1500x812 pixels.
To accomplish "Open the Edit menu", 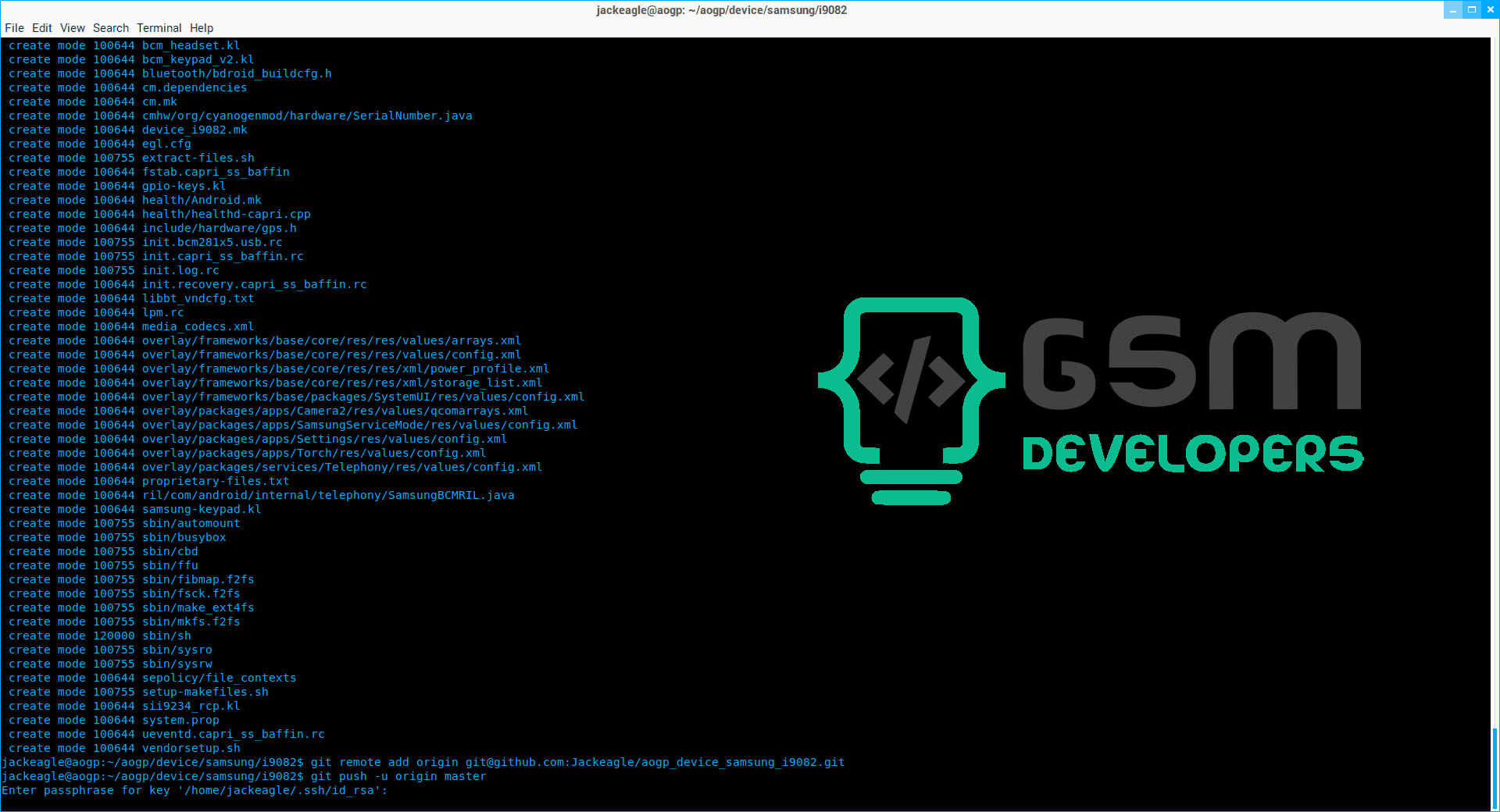I will pyautogui.click(x=42, y=28).
